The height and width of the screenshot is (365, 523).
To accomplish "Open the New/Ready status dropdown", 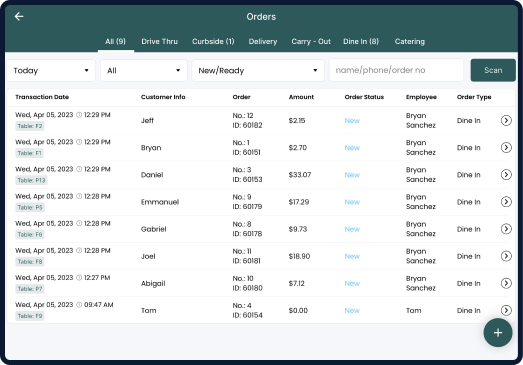I will click(x=258, y=70).
